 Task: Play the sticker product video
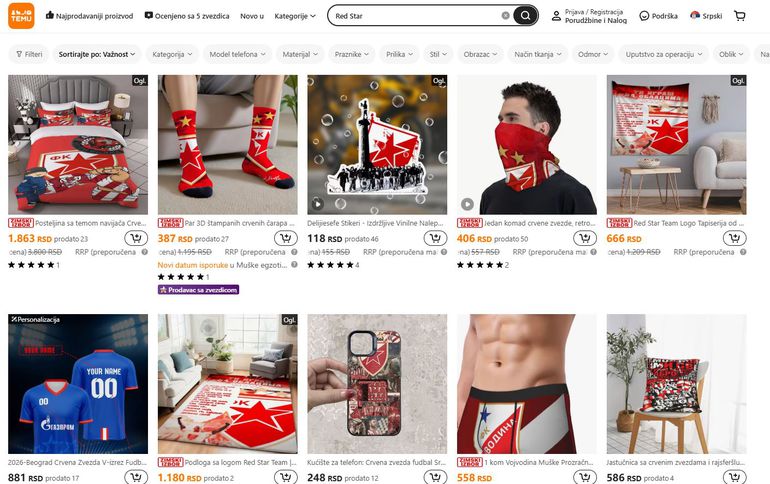pos(317,203)
